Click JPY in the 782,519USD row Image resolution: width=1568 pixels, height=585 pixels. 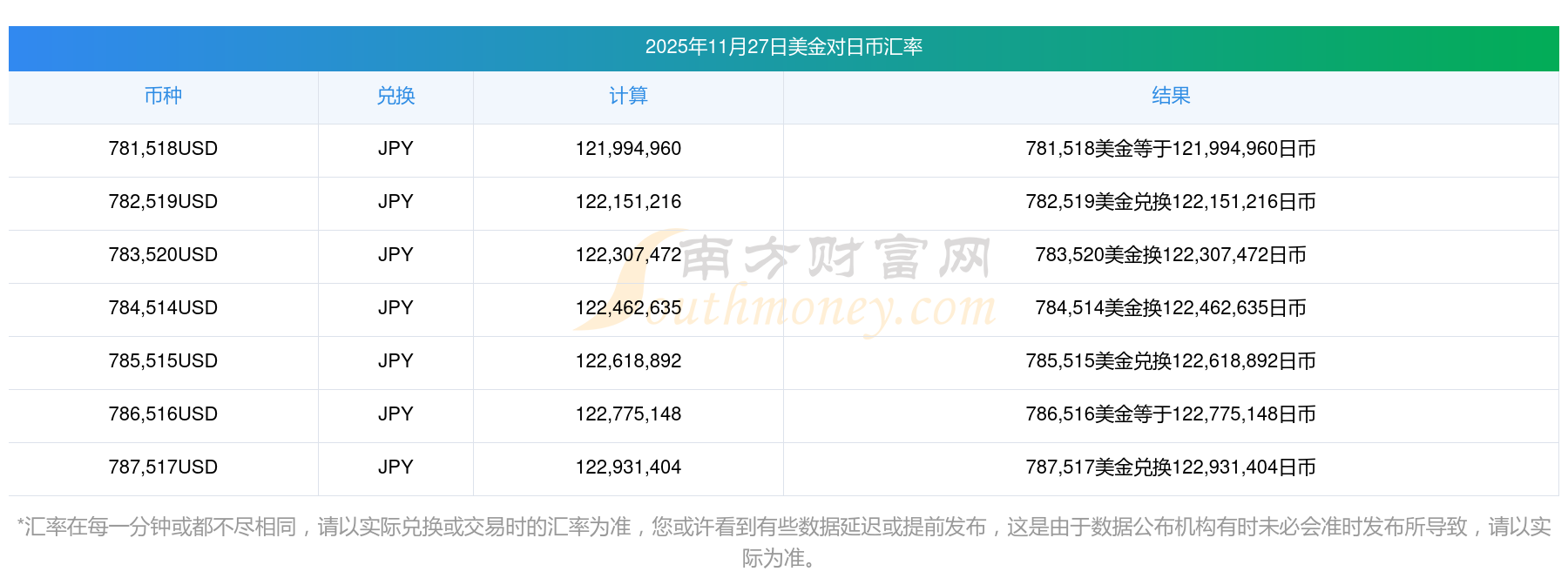[395, 202]
